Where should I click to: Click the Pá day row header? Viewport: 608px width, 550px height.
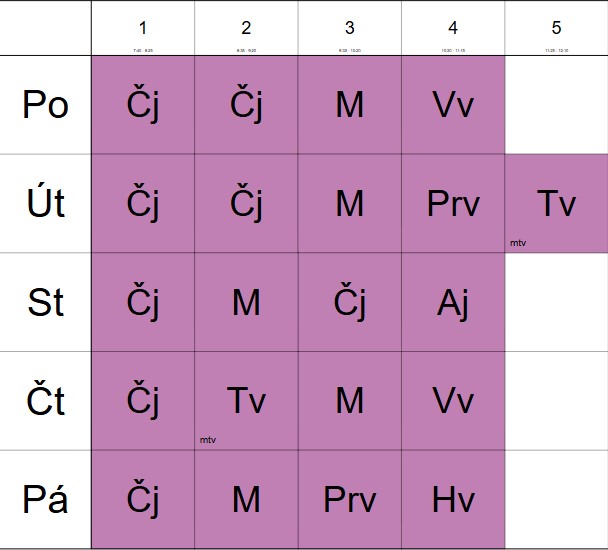pyautogui.click(x=45, y=499)
